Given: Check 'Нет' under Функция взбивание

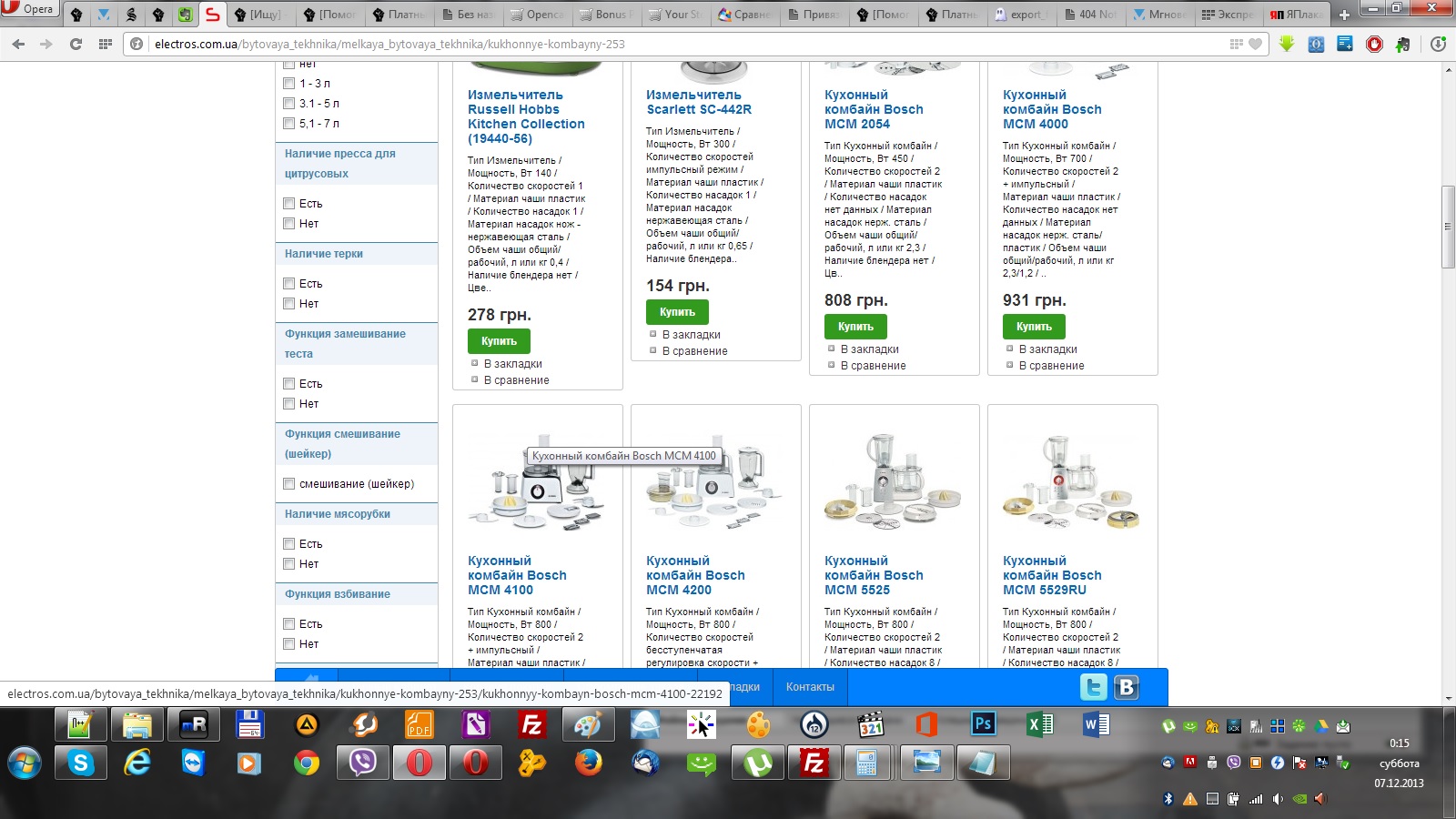Looking at the screenshot, I should click(x=289, y=644).
